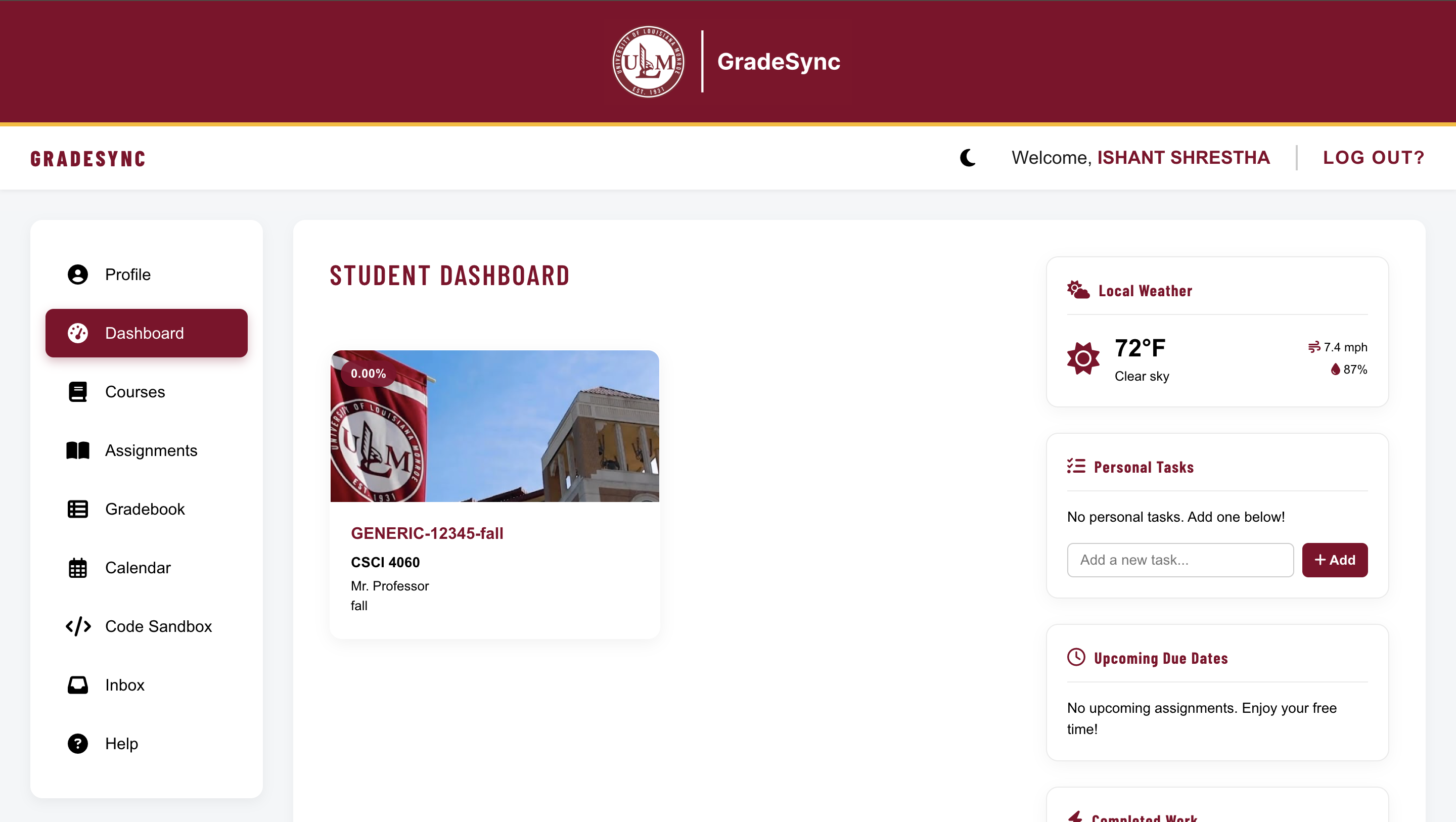Toggle dark mode with moon icon
Image resolution: width=1456 pixels, height=822 pixels.
pos(968,158)
